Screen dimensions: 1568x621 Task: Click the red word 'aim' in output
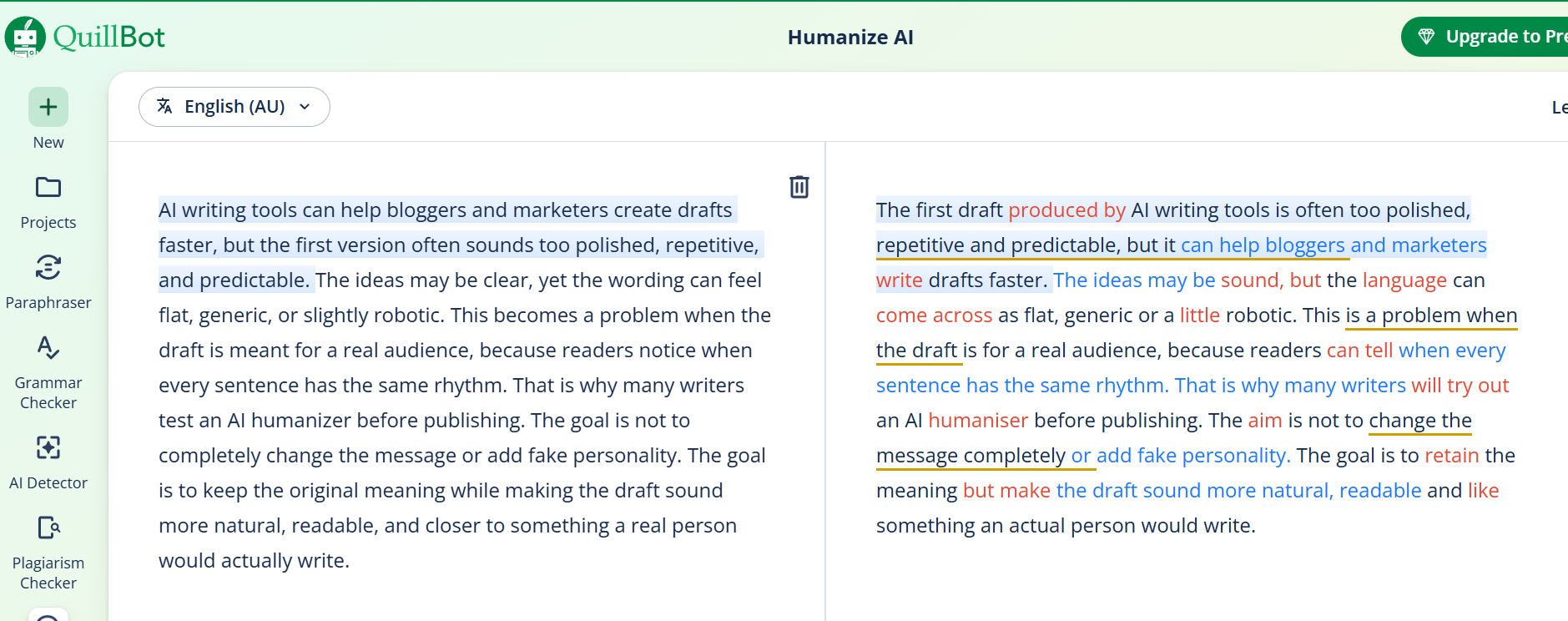[x=1265, y=421]
